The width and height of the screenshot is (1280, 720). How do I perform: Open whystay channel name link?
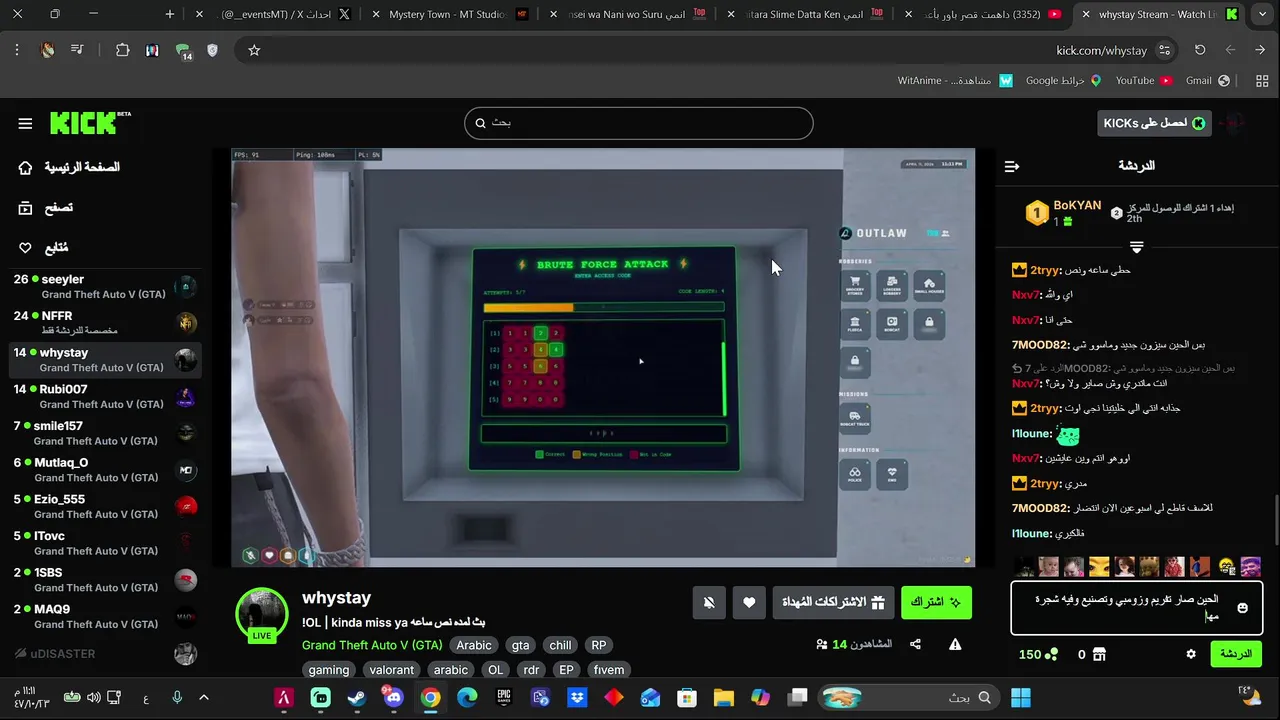point(336,597)
